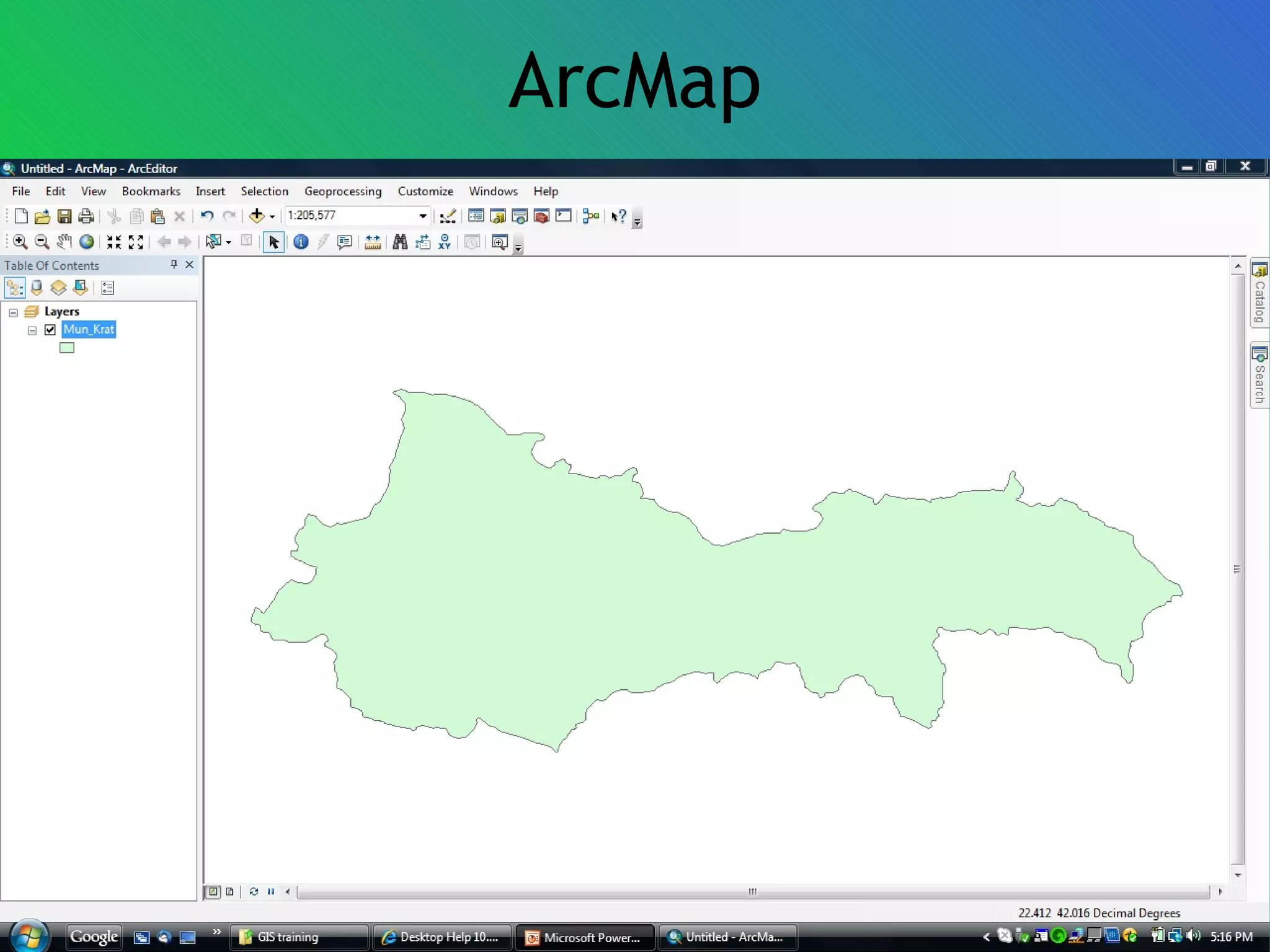Click the Pause Drawing button
This screenshot has width=1270, height=952.
point(271,891)
